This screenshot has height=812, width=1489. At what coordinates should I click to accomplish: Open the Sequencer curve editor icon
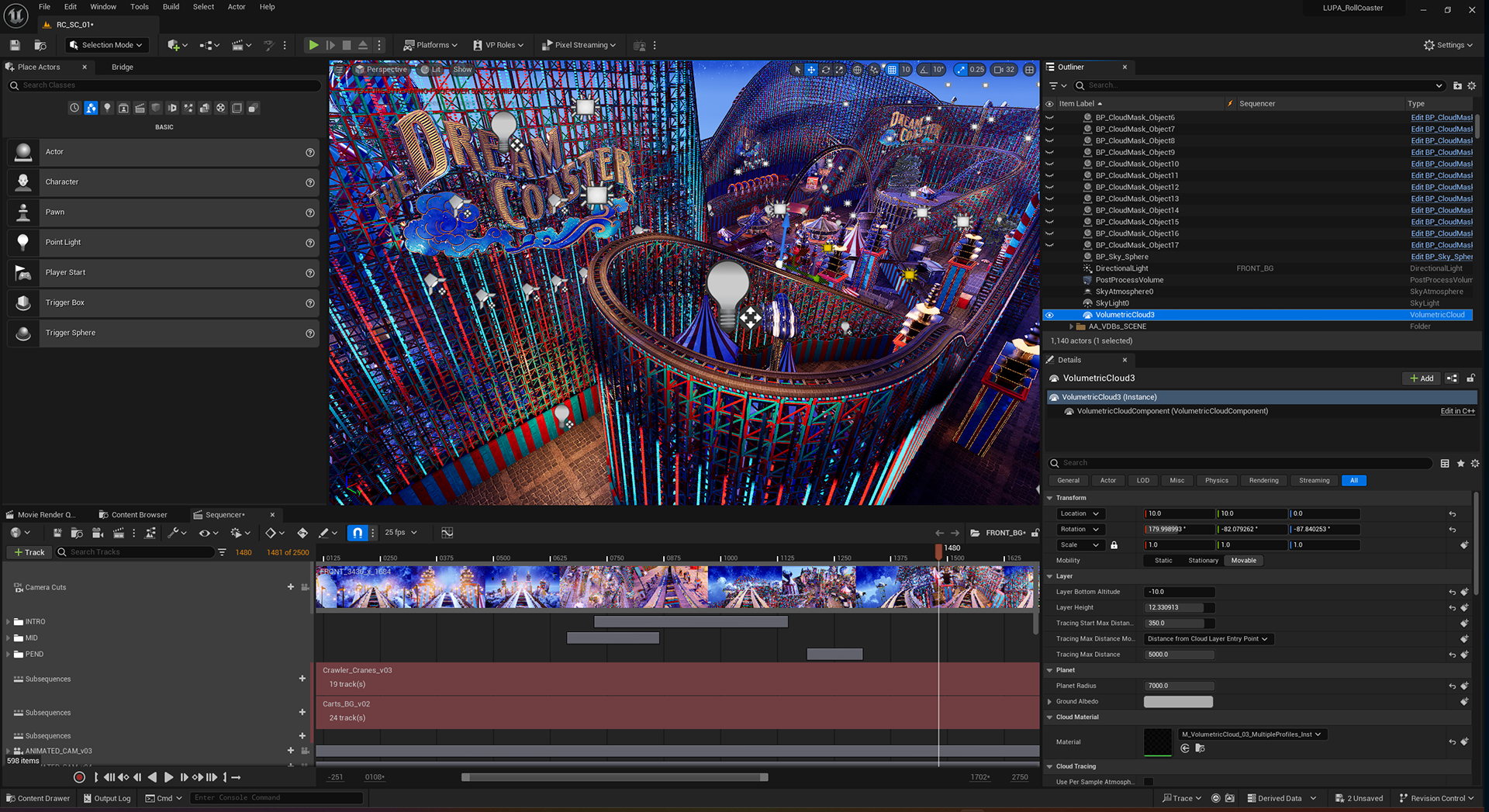pyautogui.click(x=447, y=533)
